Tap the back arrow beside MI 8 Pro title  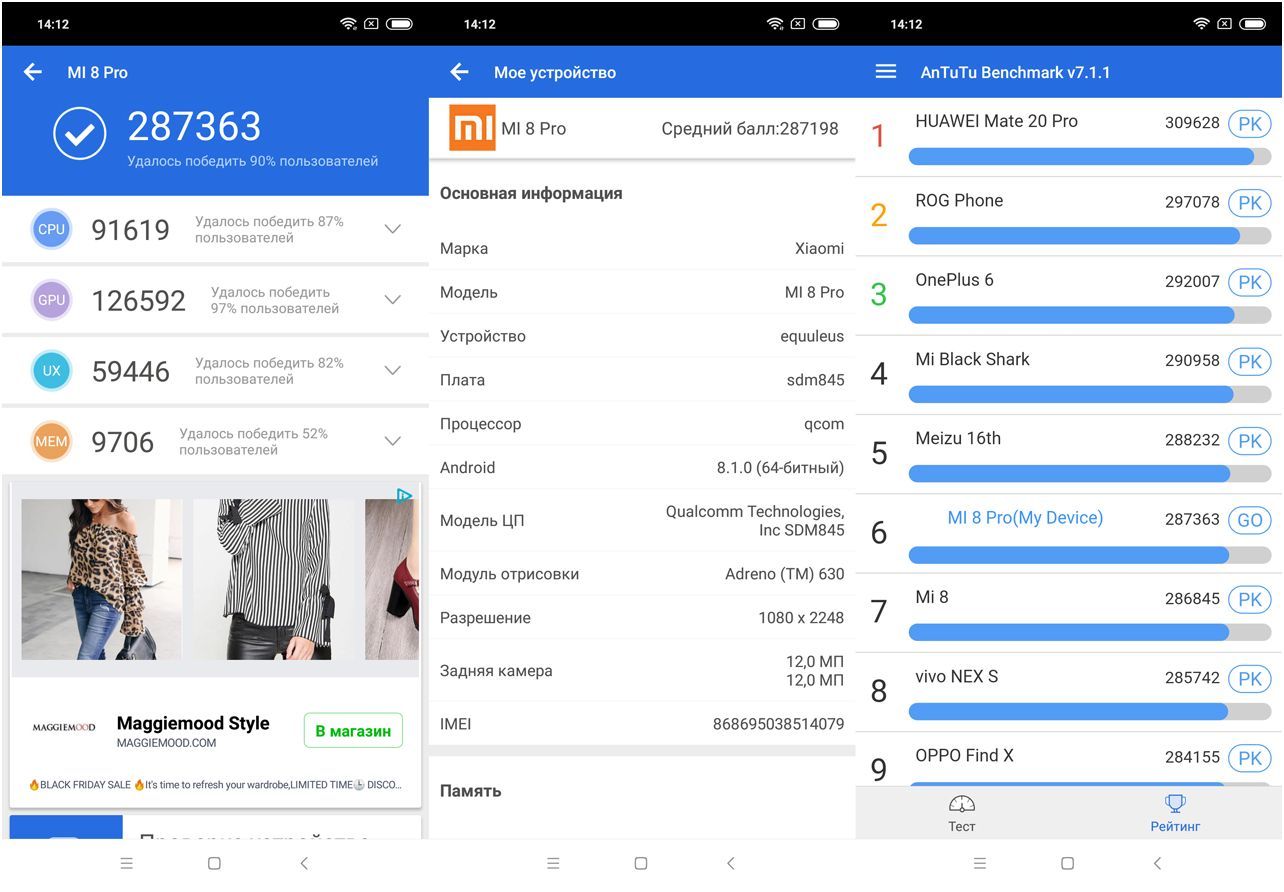[x=33, y=72]
